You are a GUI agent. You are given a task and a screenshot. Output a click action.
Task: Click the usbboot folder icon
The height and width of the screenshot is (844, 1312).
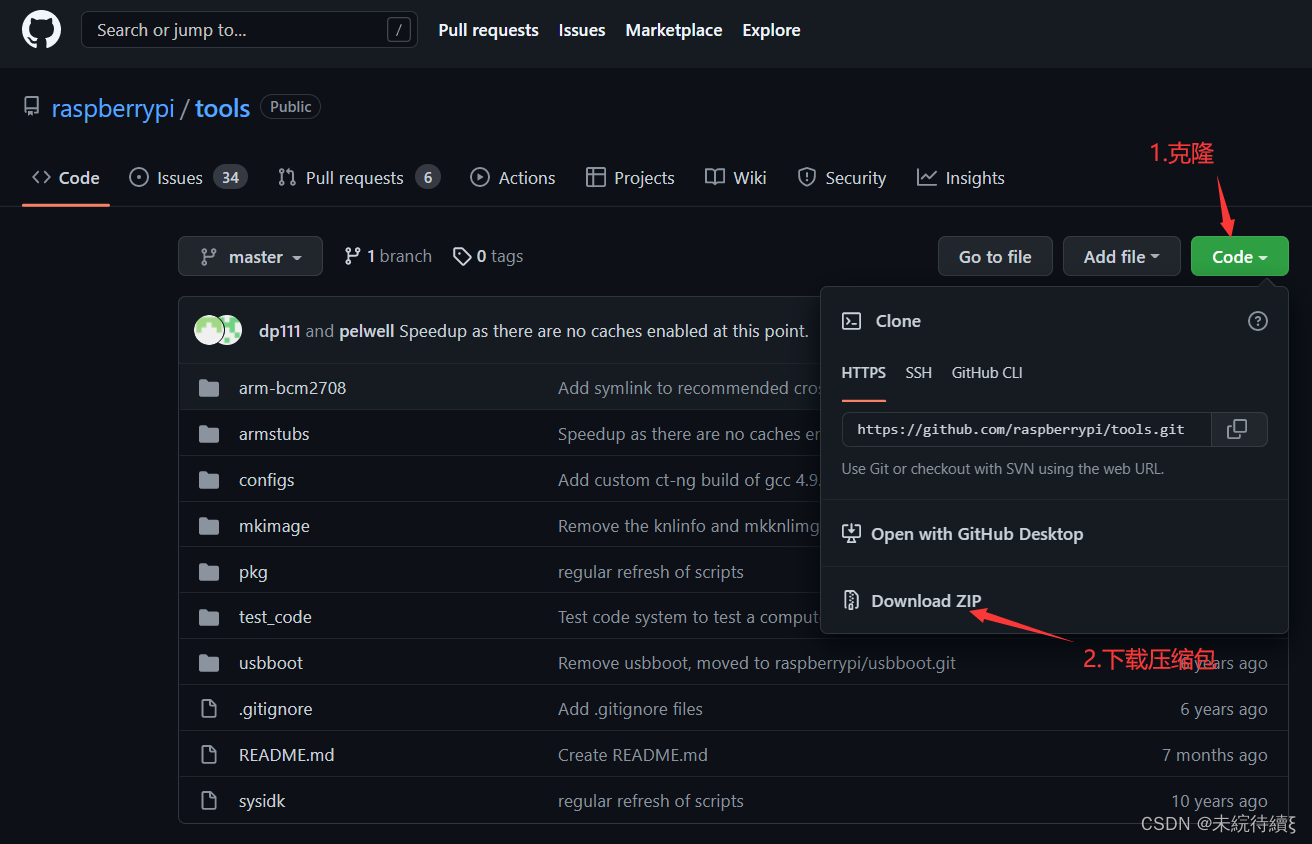(209, 663)
